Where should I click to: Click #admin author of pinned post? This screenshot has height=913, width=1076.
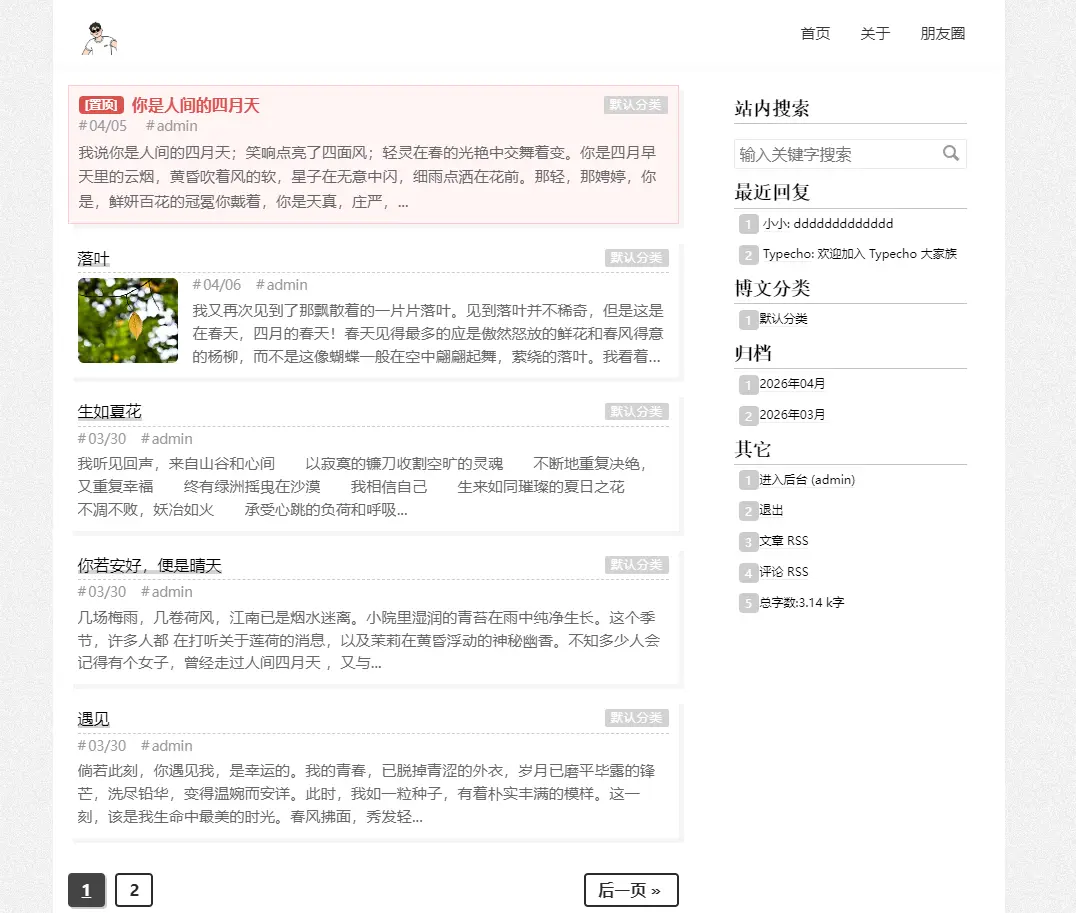(x=172, y=126)
